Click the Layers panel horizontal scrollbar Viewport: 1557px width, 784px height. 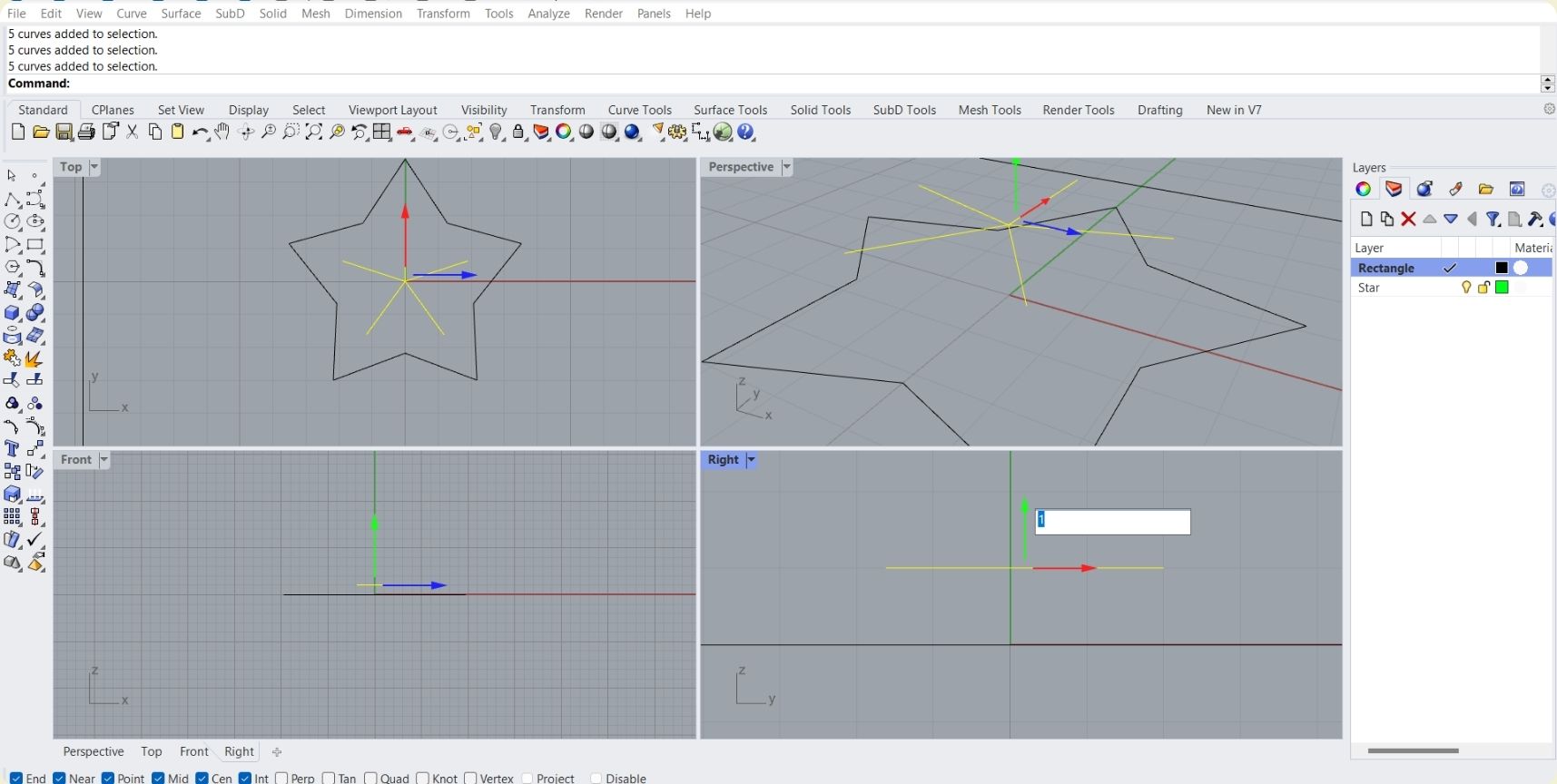click(x=1413, y=750)
